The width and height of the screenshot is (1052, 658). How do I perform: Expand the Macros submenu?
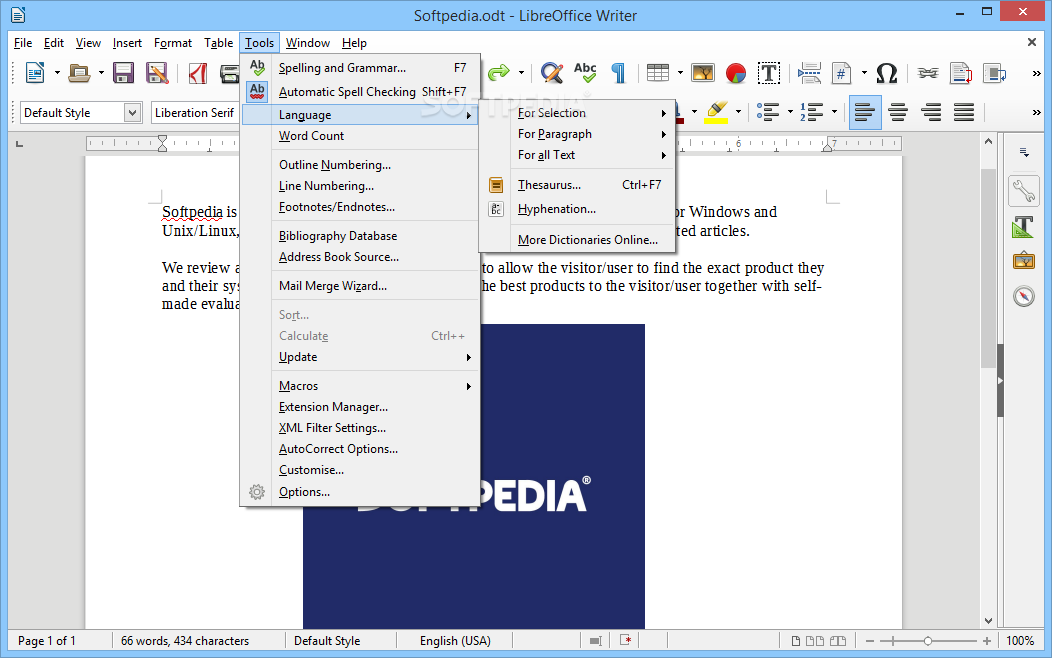360,386
